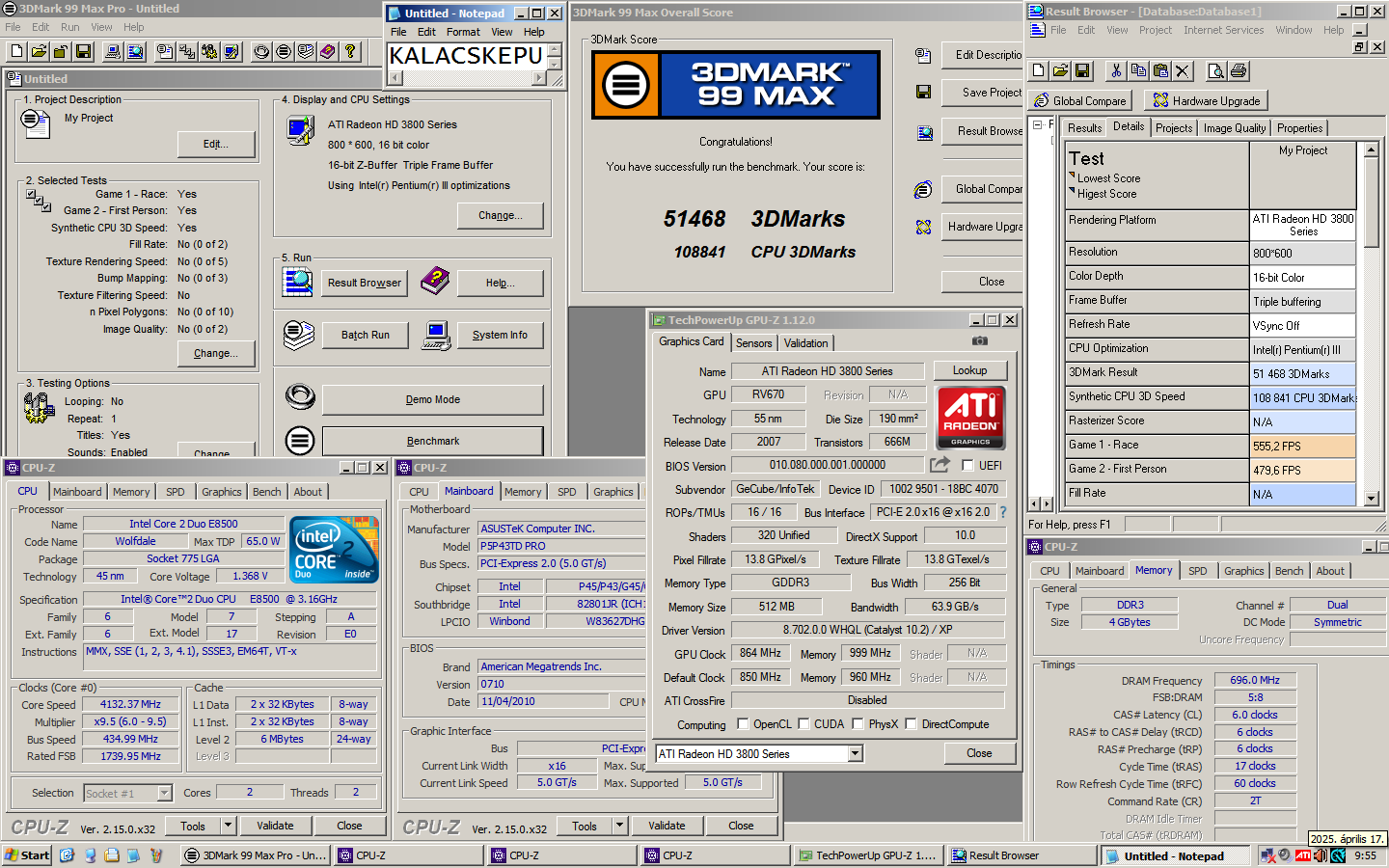
Task: Click the Change... button in Display and CPU Settings
Action: tap(501, 215)
